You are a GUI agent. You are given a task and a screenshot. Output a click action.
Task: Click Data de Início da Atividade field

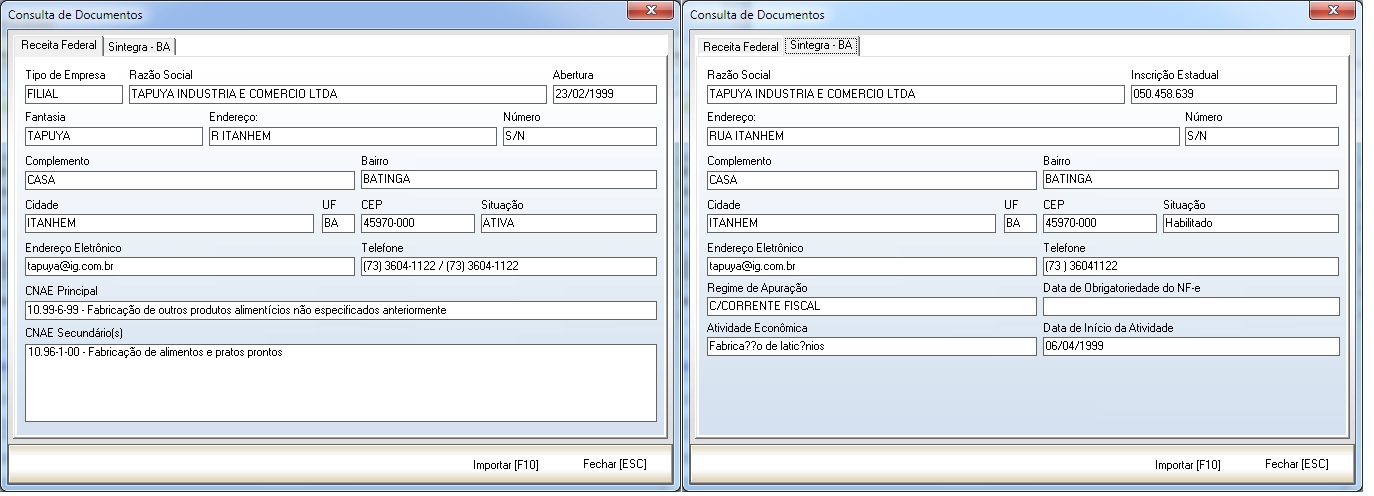(1190, 346)
